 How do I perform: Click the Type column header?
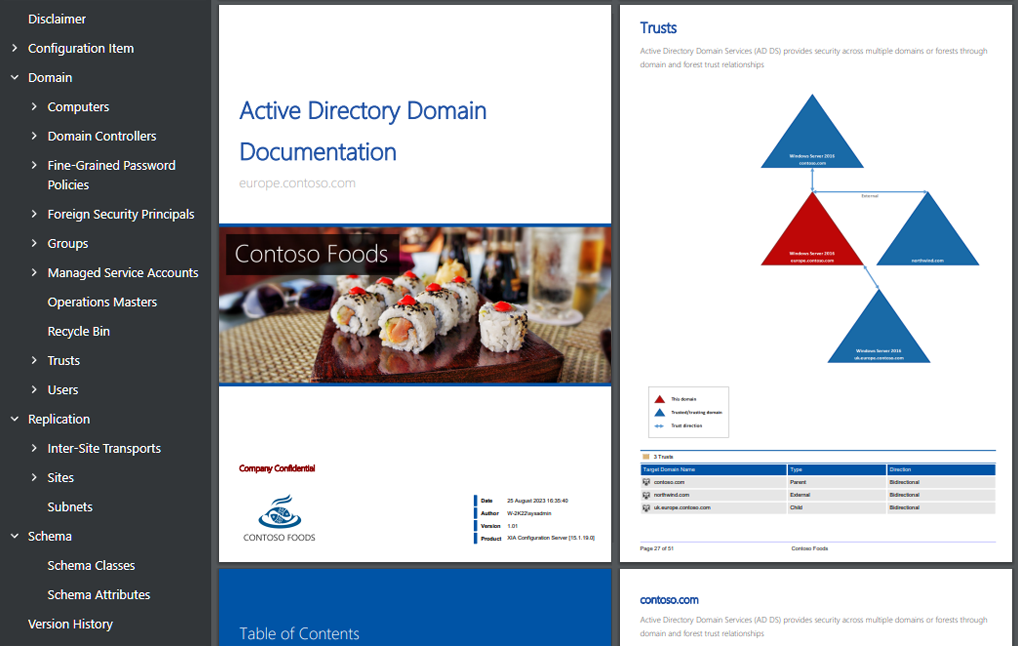[x=837, y=469]
